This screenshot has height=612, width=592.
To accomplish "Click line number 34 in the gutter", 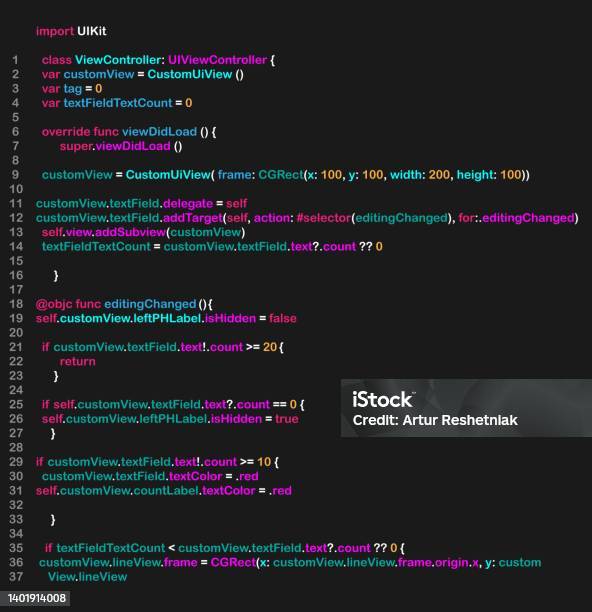I will [x=16, y=534].
